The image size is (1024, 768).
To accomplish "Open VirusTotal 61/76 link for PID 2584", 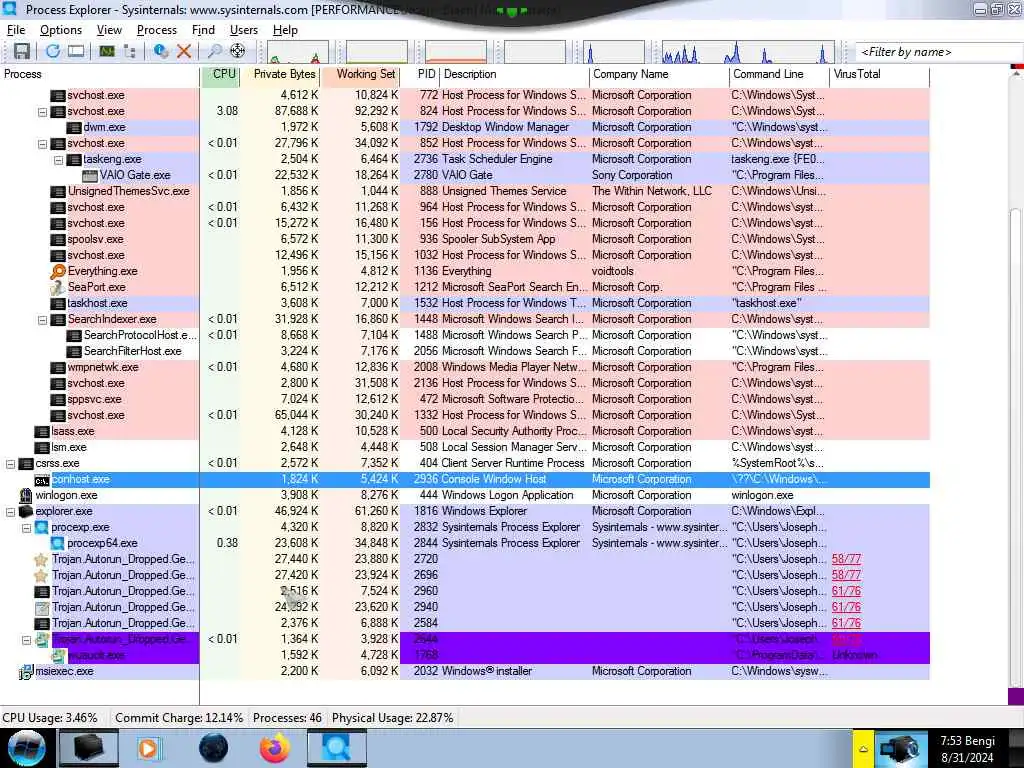I will 846,623.
